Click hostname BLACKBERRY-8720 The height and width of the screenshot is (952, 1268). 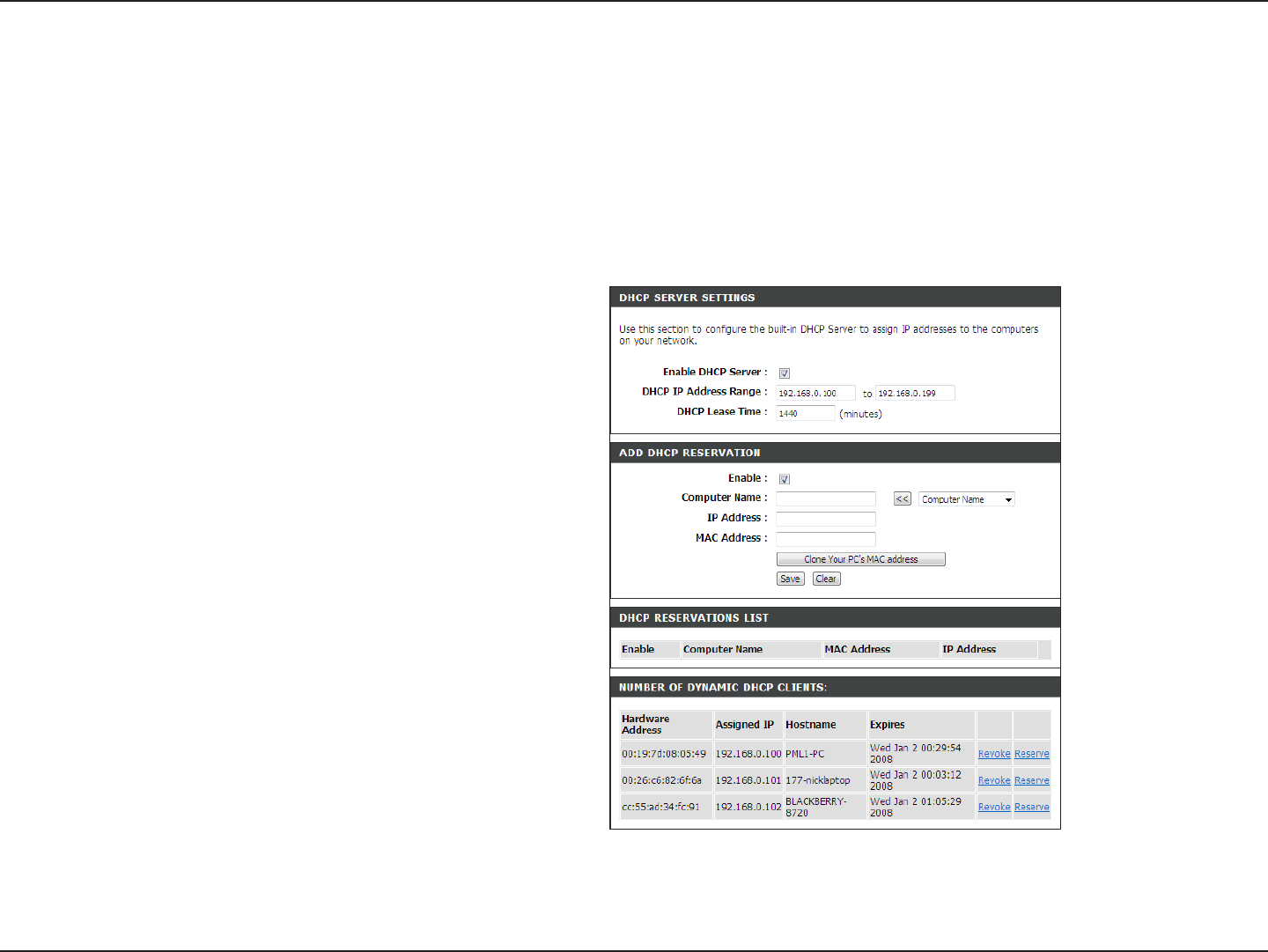[x=816, y=807]
